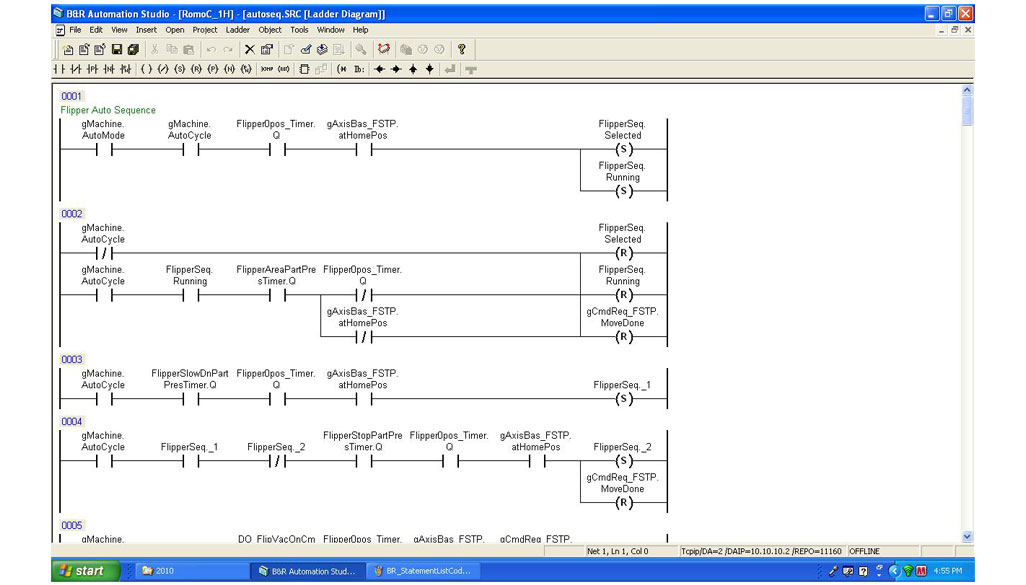The width and height of the screenshot is (1026, 585).
Task: Insert a function block from toolbar
Action: coord(304,69)
